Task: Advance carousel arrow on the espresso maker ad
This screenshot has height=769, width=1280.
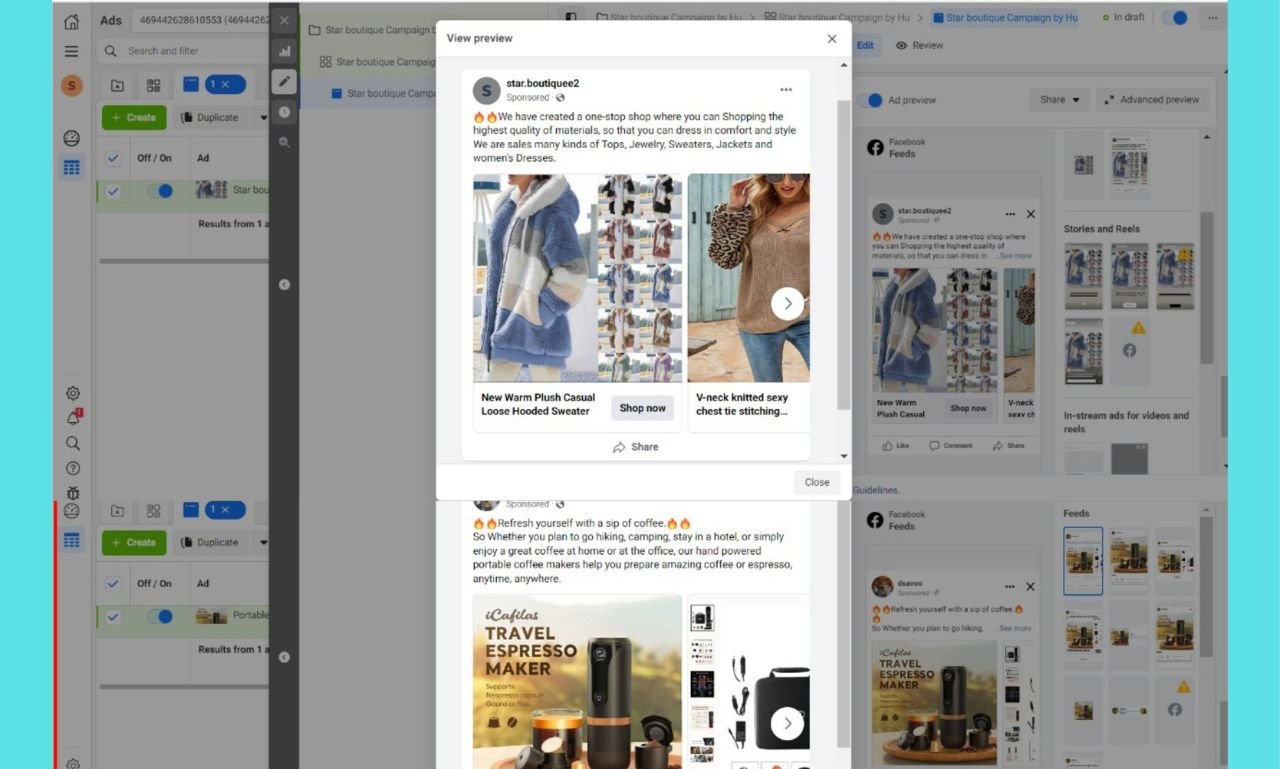Action: click(787, 723)
